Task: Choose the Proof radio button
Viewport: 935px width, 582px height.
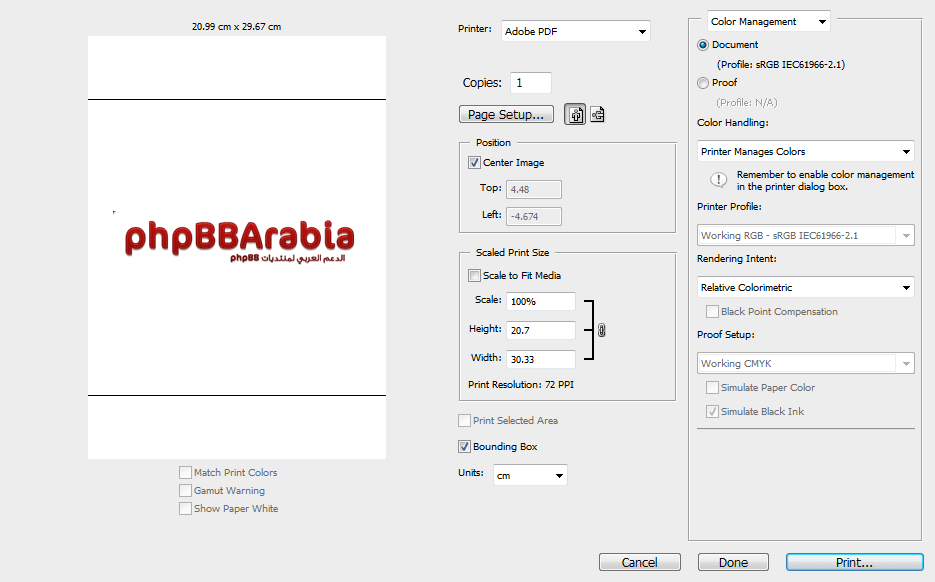Action: [x=703, y=83]
